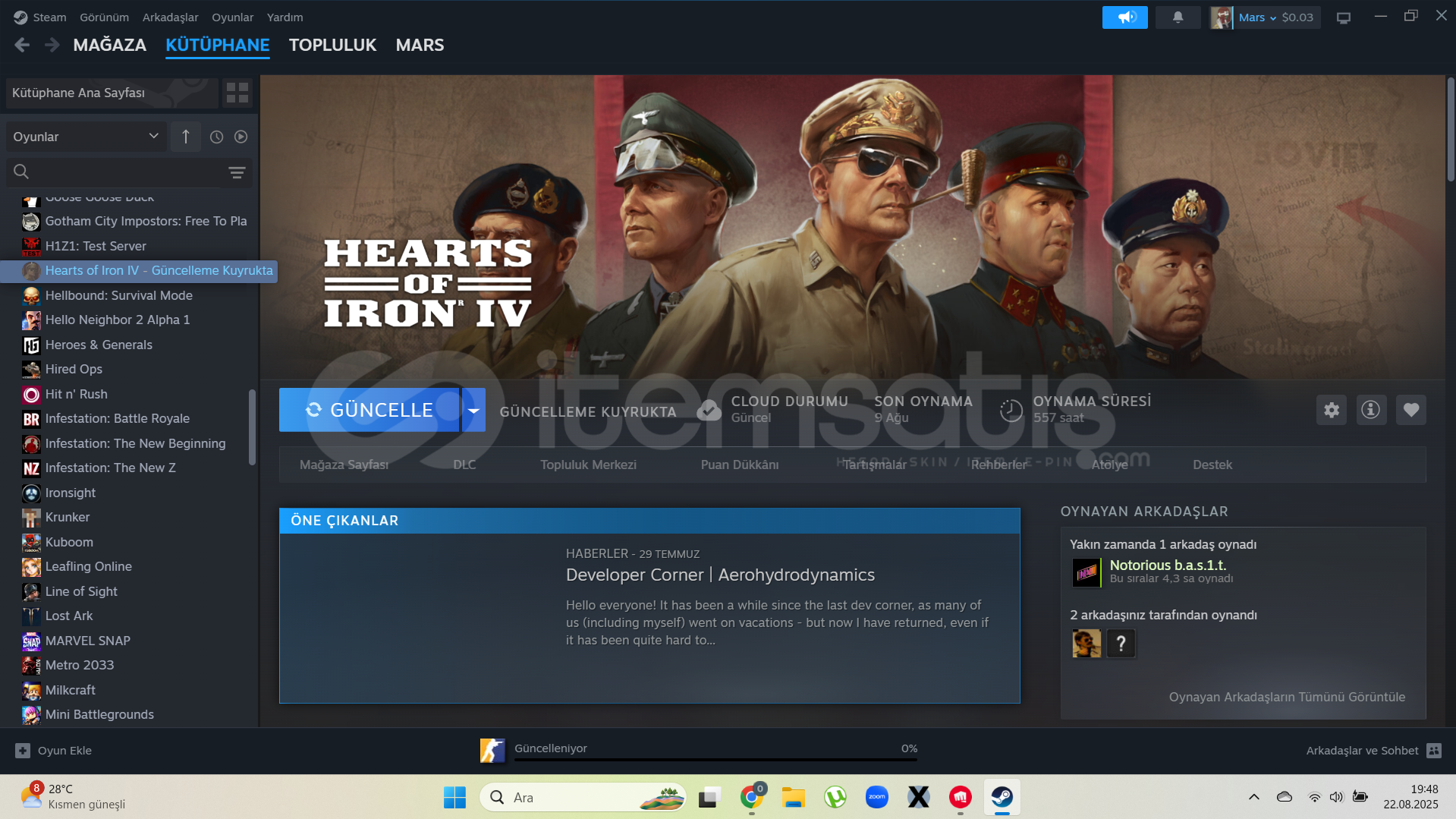Open Puan Dükkânı link
The width and height of the screenshot is (1456, 819).
click(x=740, y=465)
